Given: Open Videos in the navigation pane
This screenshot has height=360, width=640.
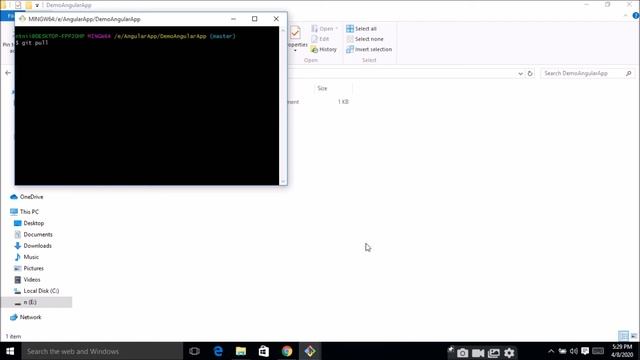Looking at the screenshot, I should 27,280.
